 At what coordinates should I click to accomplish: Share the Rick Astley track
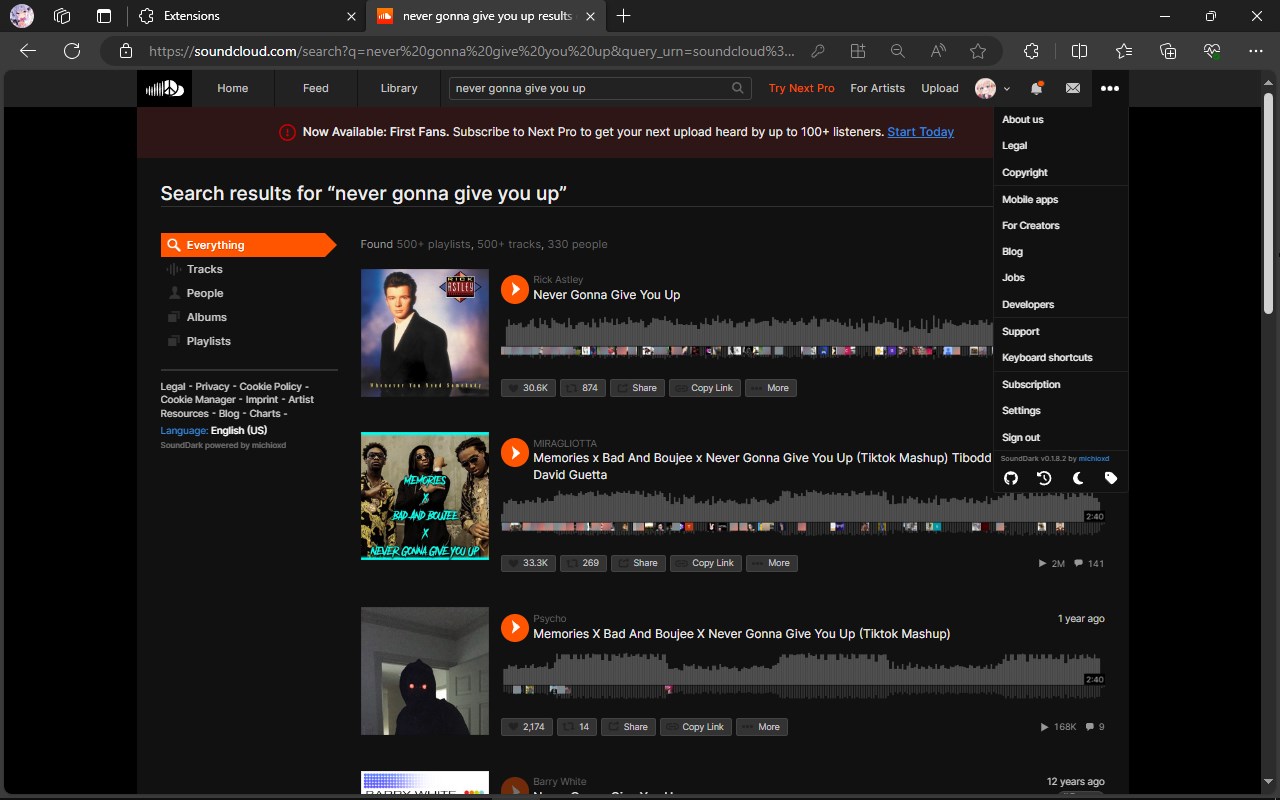click(637, 388)
